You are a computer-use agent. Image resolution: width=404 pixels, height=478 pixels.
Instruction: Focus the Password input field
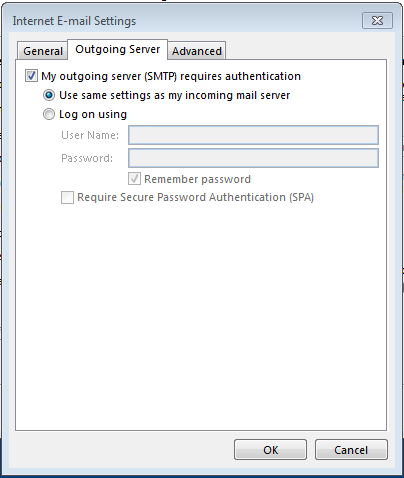253,158
